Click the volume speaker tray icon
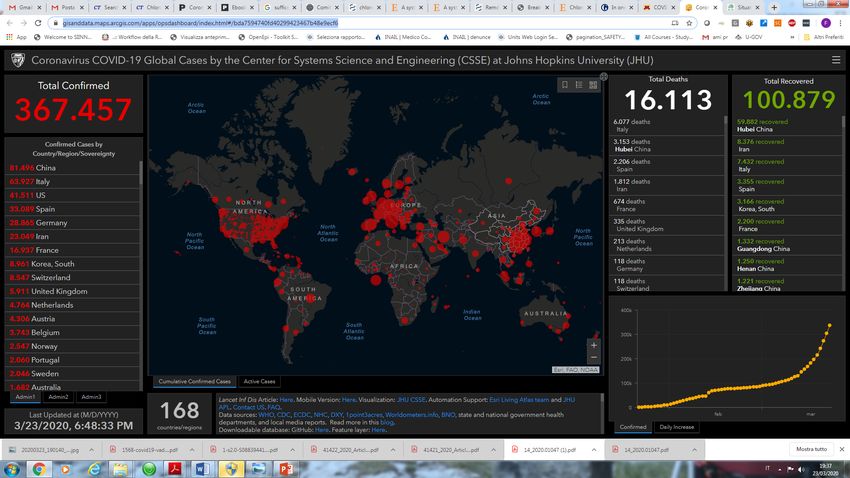This screenshot has width=850, height=478. [801, 469]
